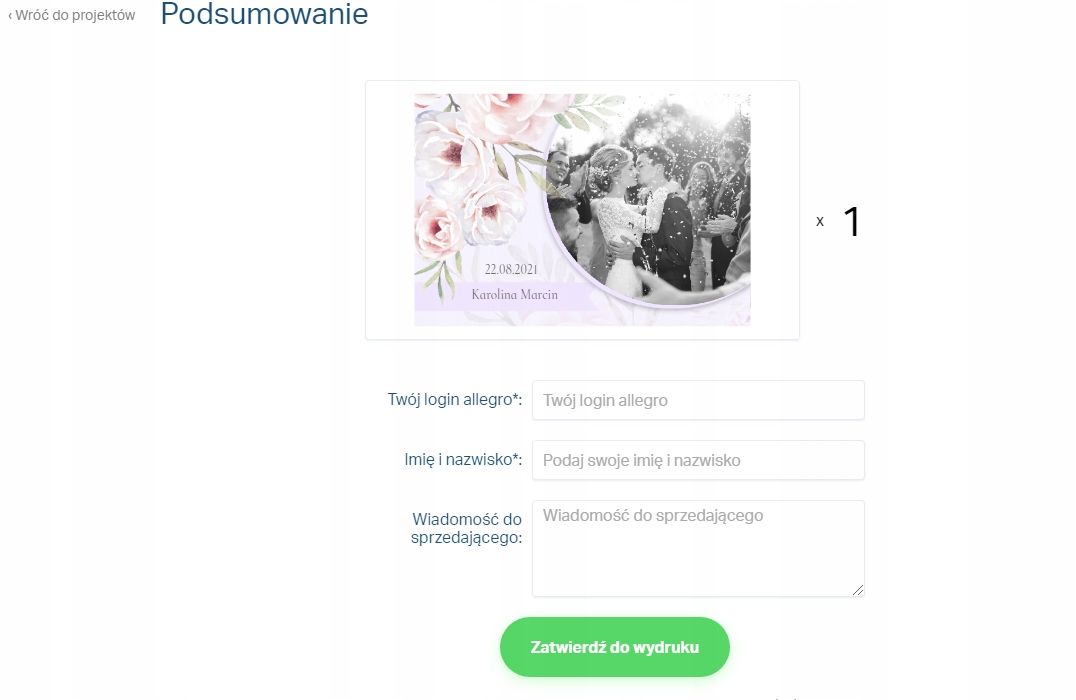Focus the 'Wiadomość do sprzedającego' text area
Viewport: 1076px width, 700px height.
[698, 548]
